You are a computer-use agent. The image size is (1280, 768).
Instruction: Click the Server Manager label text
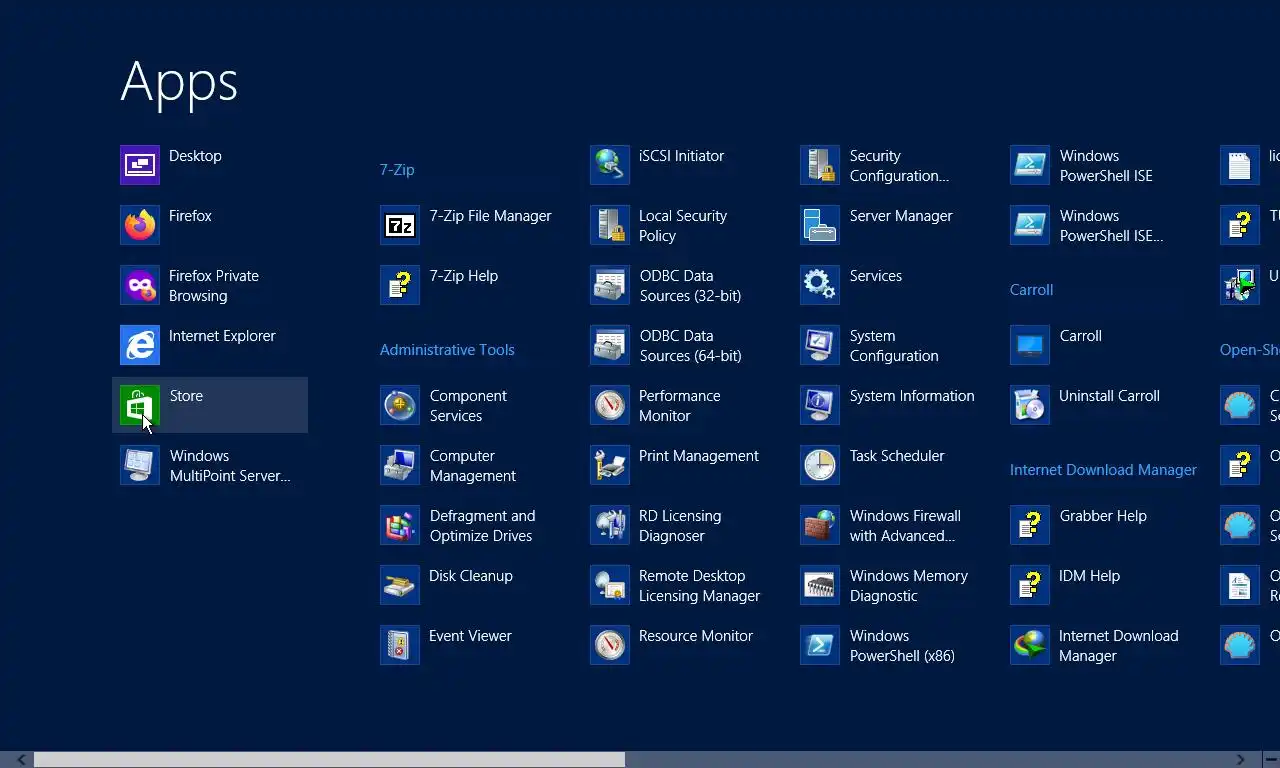pyautogui.click(x=901, y=216)
